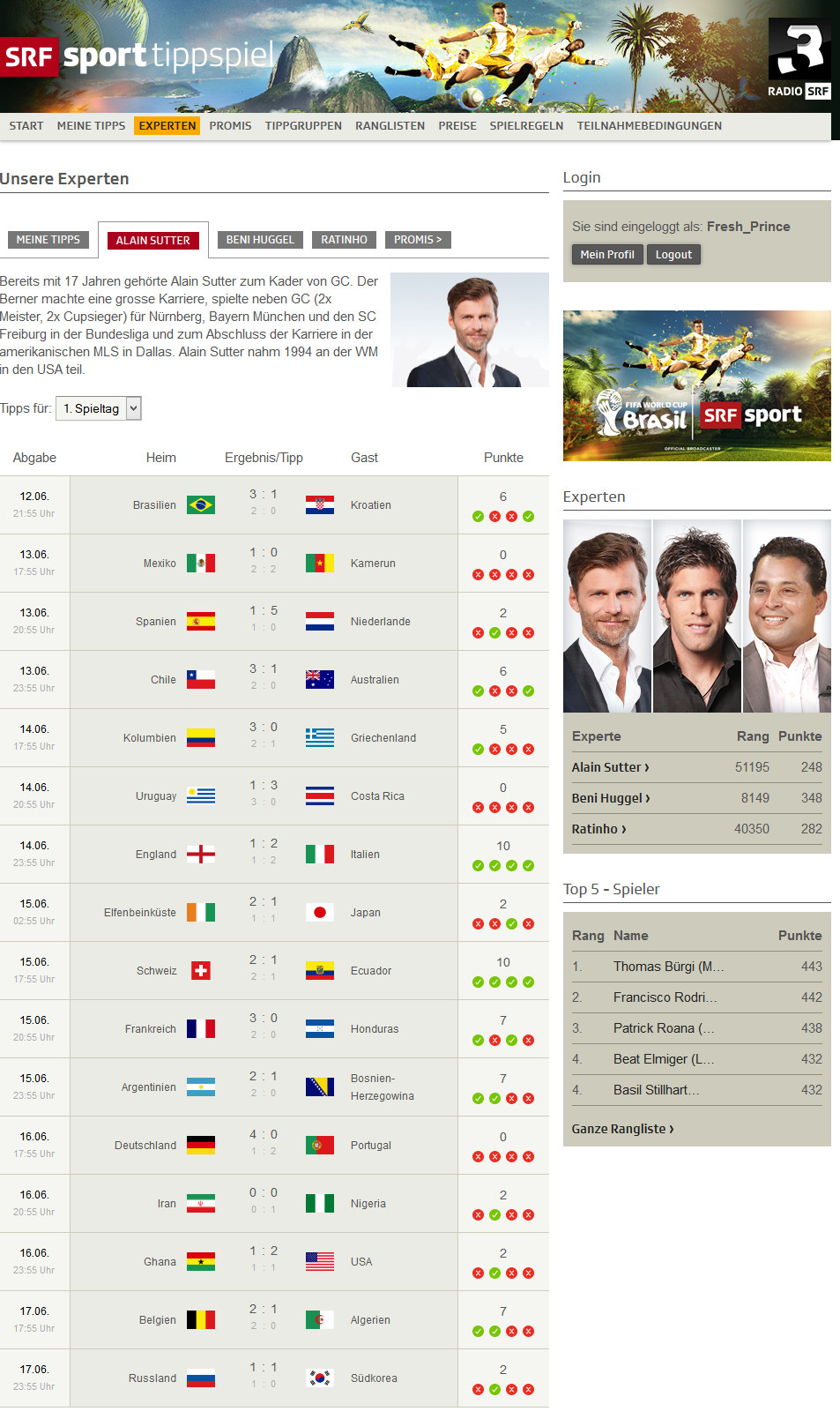
Task: Click the FIFA World Cup Brasil banner
Action: click(x=697, y=385)
